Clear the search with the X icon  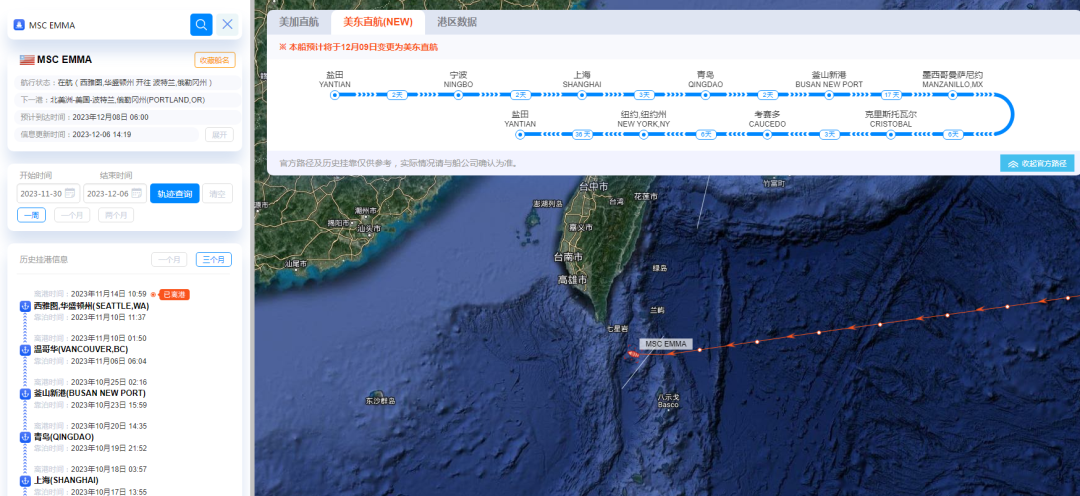pyautogui.click(x=228, y=24)
